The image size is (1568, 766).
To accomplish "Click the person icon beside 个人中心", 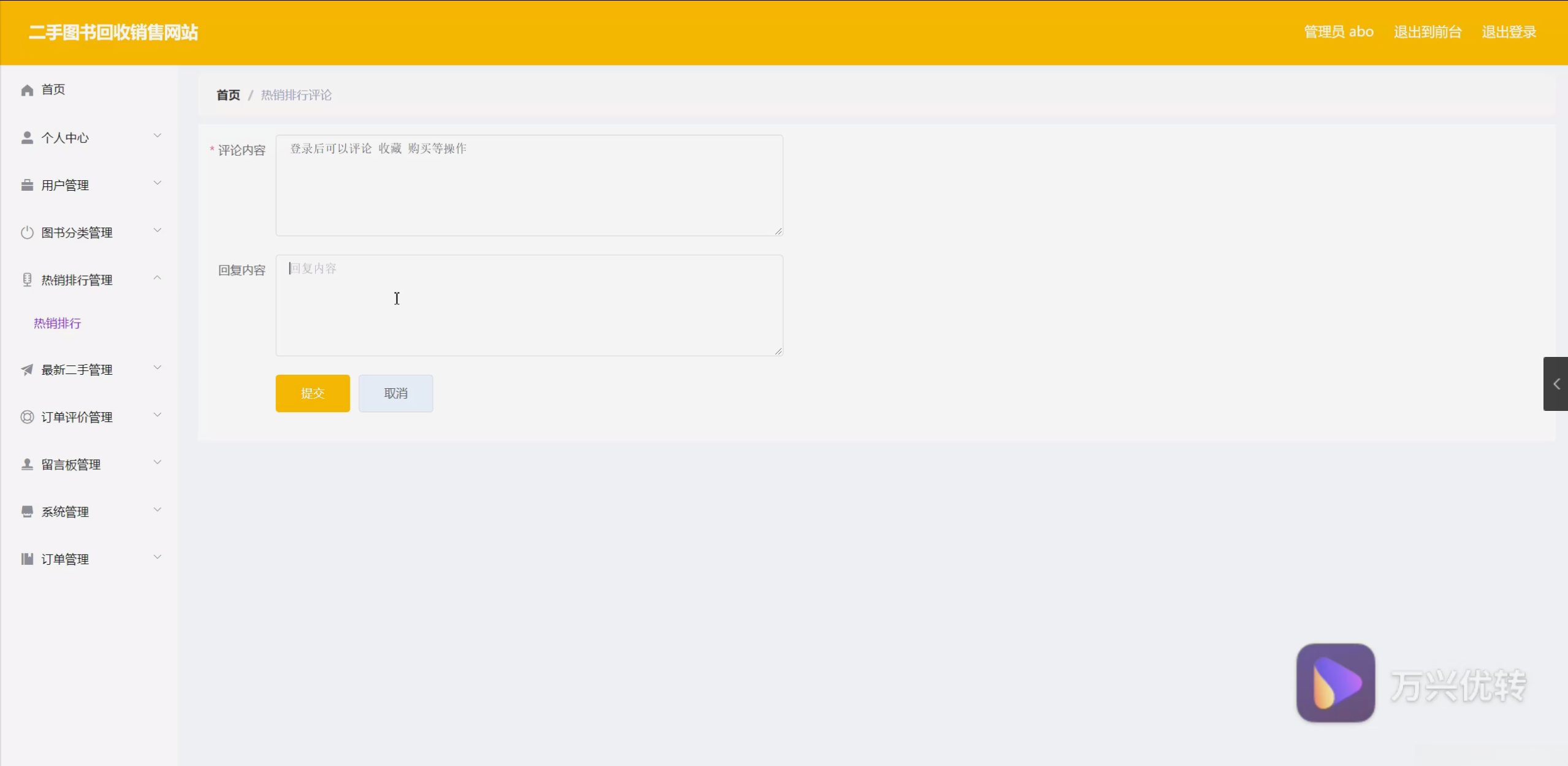I will 27,137.
